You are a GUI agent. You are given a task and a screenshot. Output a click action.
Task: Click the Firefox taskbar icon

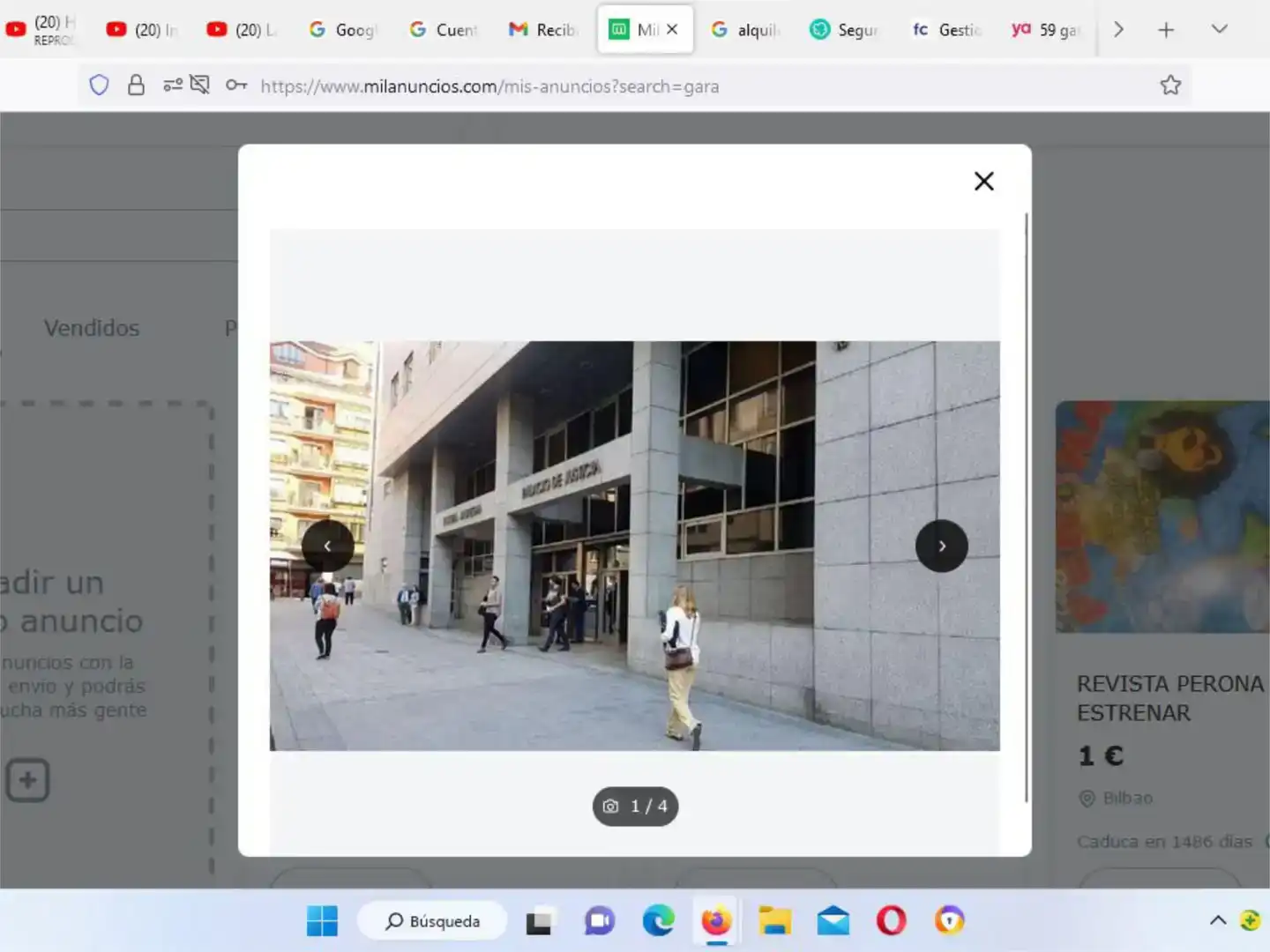[716, 921]
